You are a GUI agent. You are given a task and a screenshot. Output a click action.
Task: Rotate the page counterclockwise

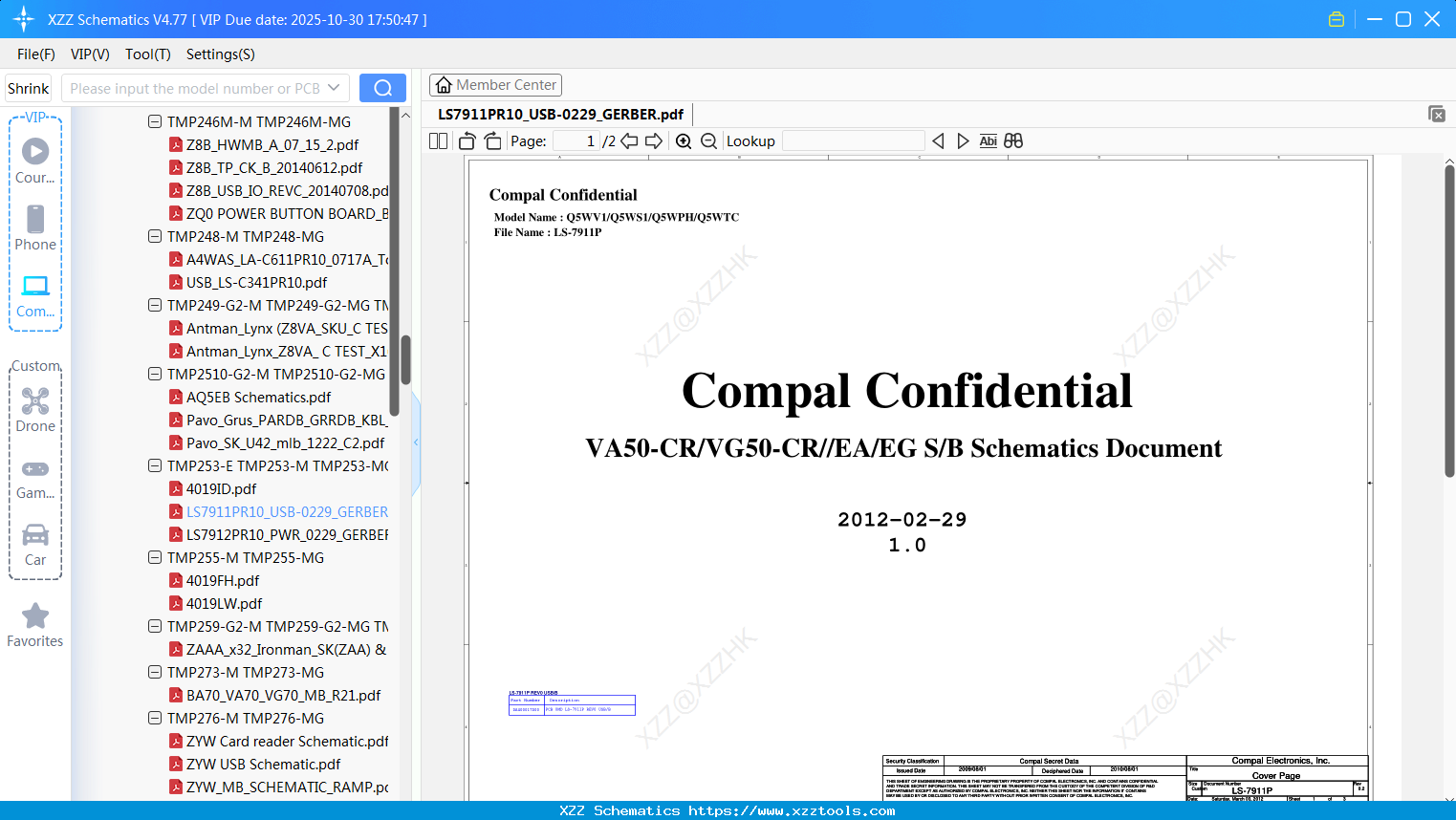click(x=467, y=140)
